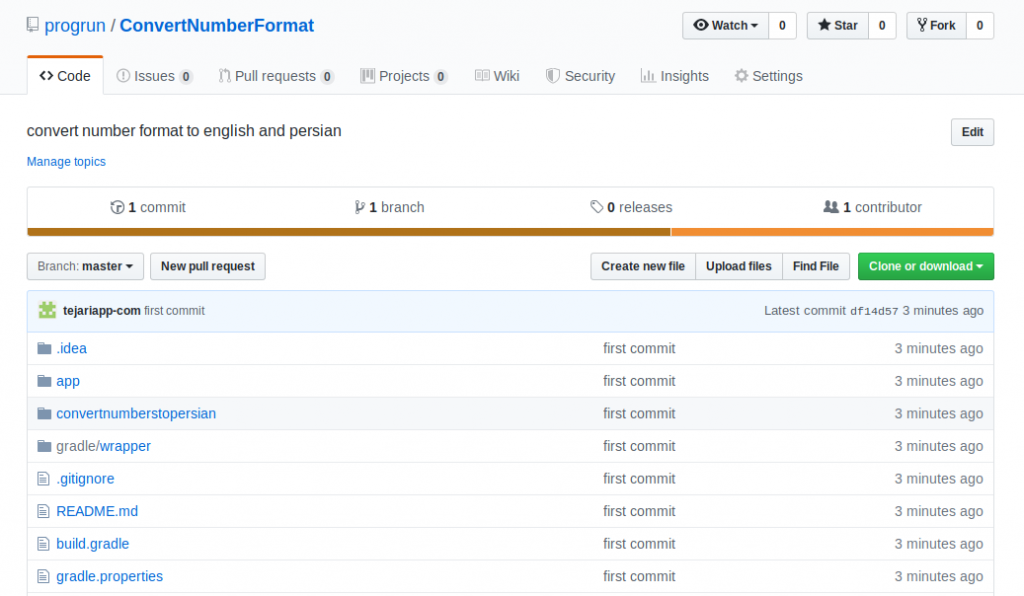Screen dimensions: 1024x596
Task: Fork the ConvertNumberFormat repository
Action: coord(936,25)
